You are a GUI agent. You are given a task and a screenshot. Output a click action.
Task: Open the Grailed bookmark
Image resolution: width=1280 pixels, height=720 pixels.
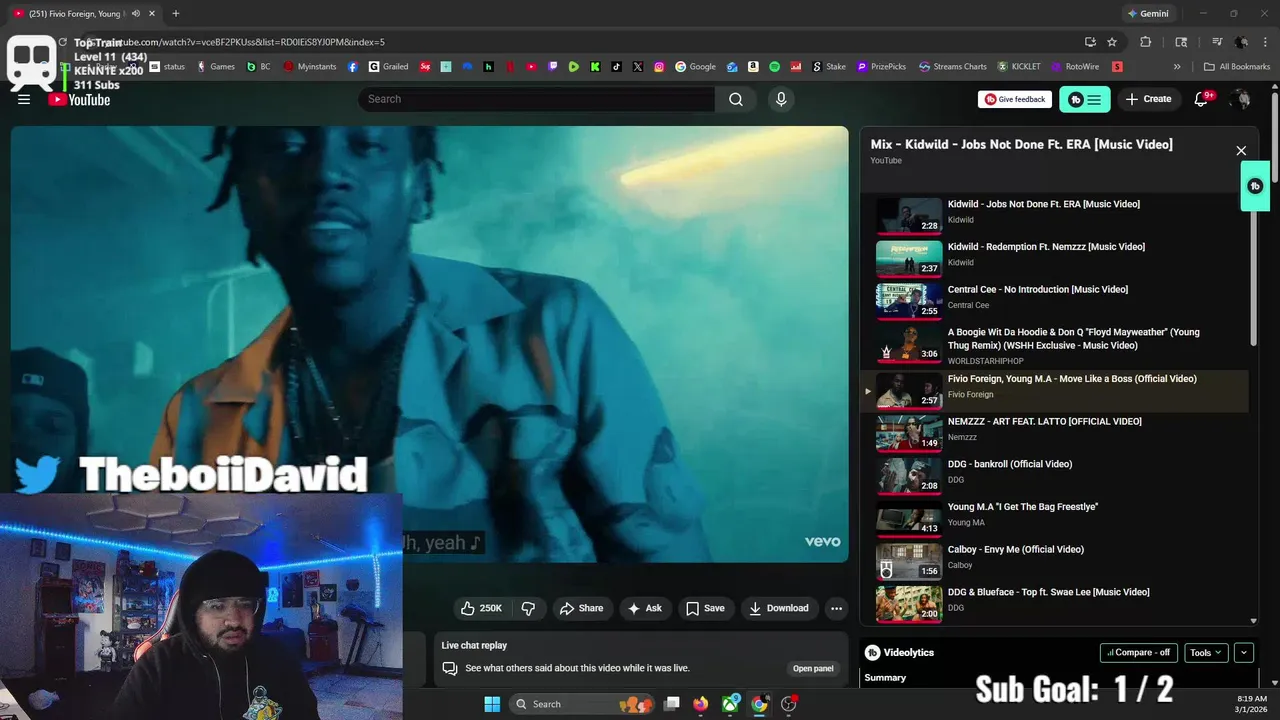[x=388, y=67]
